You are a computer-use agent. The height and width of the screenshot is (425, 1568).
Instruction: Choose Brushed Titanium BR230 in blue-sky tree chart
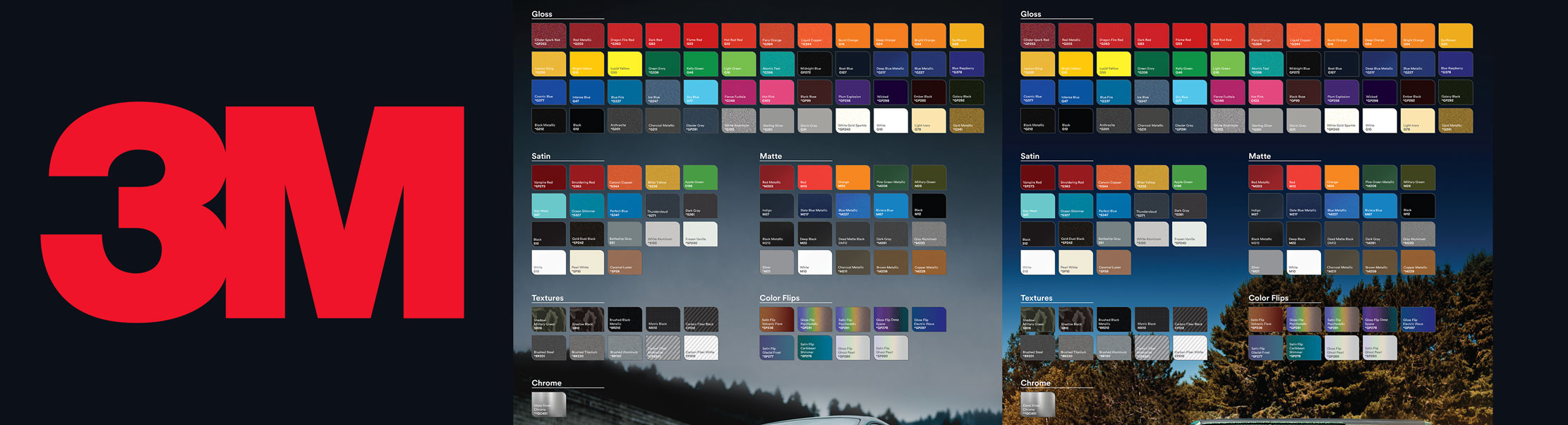1075,348
